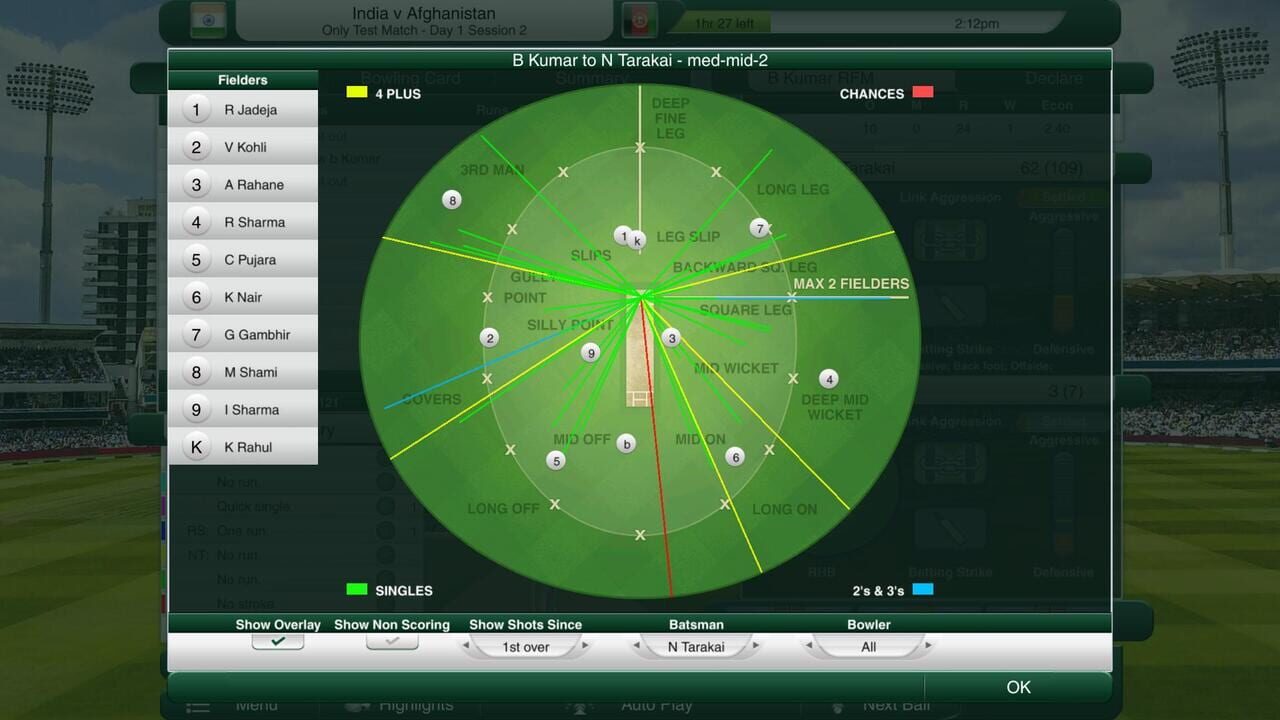Change Batsman from N Tarakai

tap(698, 646)
